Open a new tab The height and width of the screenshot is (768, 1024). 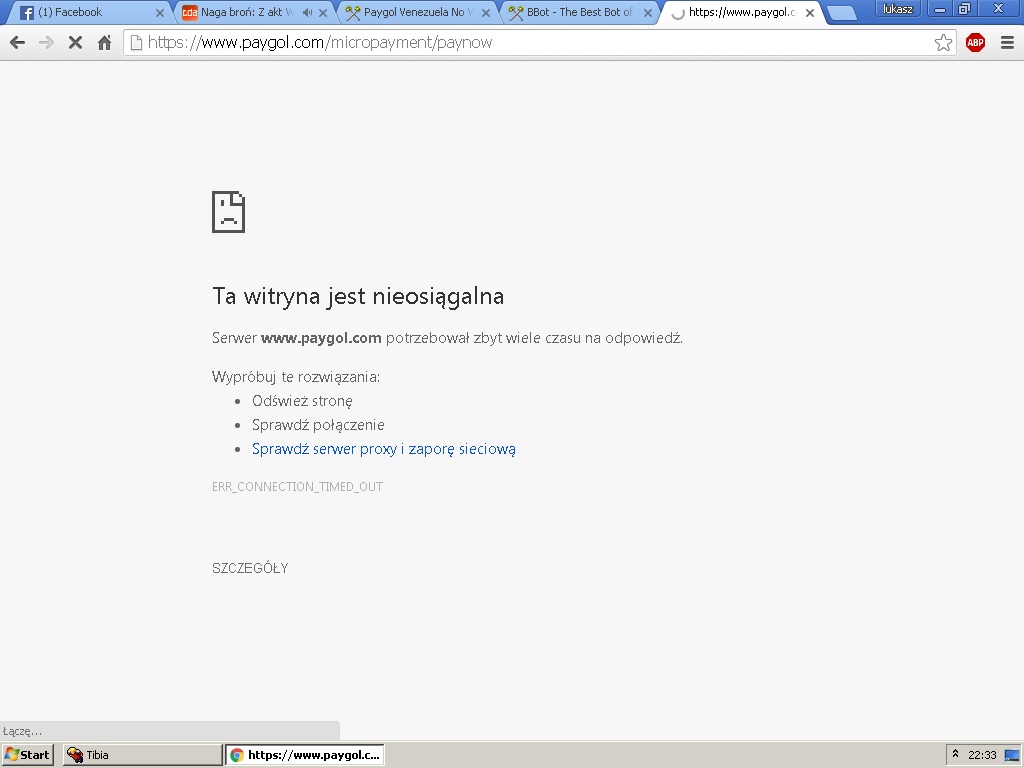842,13
